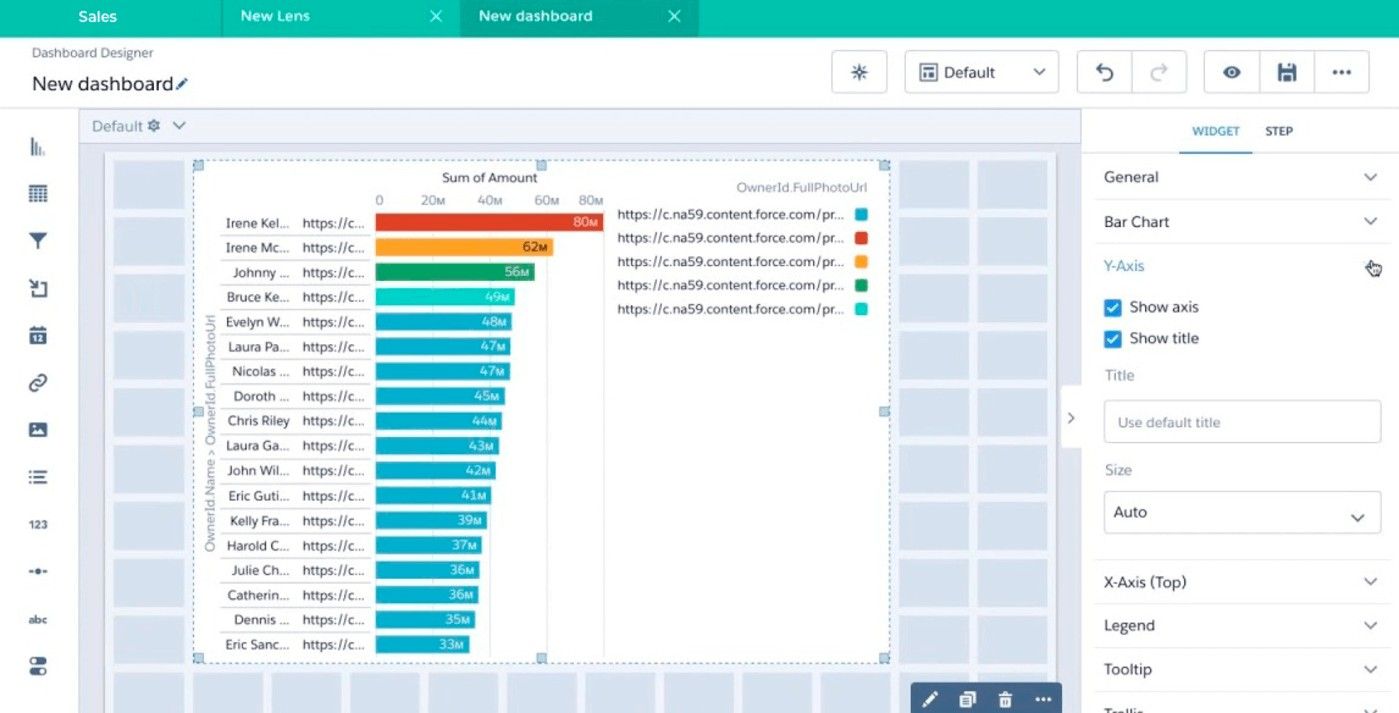Click the red legend color swatch
Viewport: 1399px width, 713px height.
pyautogui.click(x=861, y=238)
